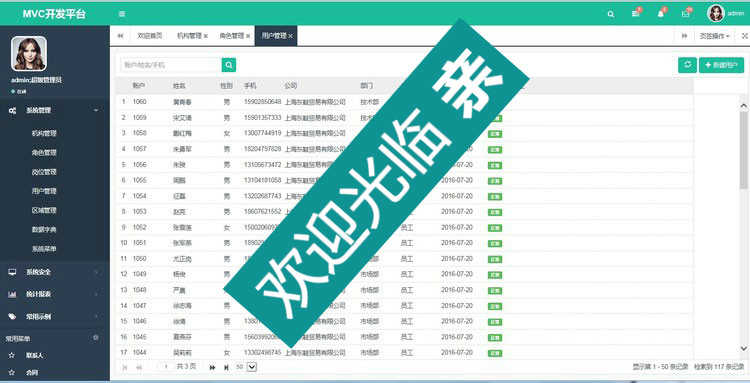Expand the 常用示例 menu section

pos(96,316)
